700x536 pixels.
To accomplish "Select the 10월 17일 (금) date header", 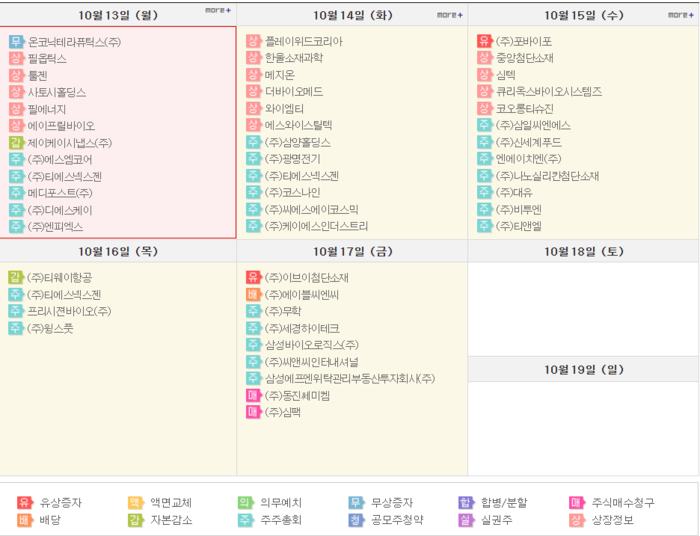I will [352, 251].
